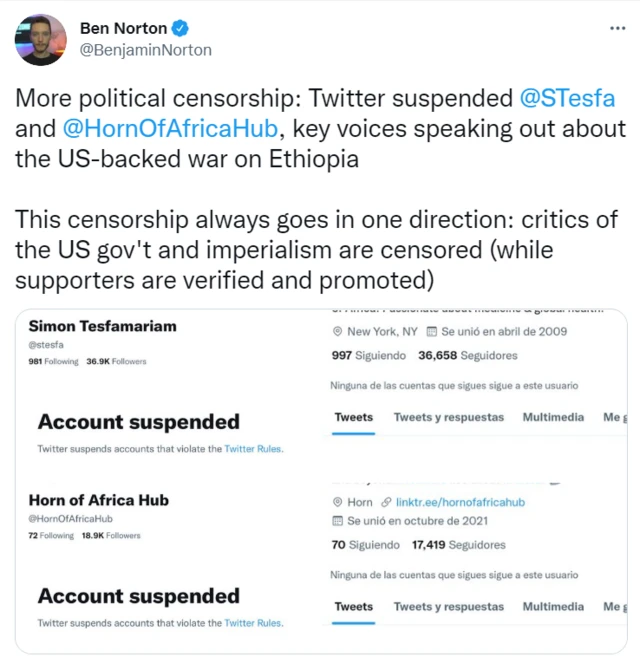Click the location pin icon beside "Horn"
The width and height of the screenshot is (640, 657).
(x=337, y=502)
